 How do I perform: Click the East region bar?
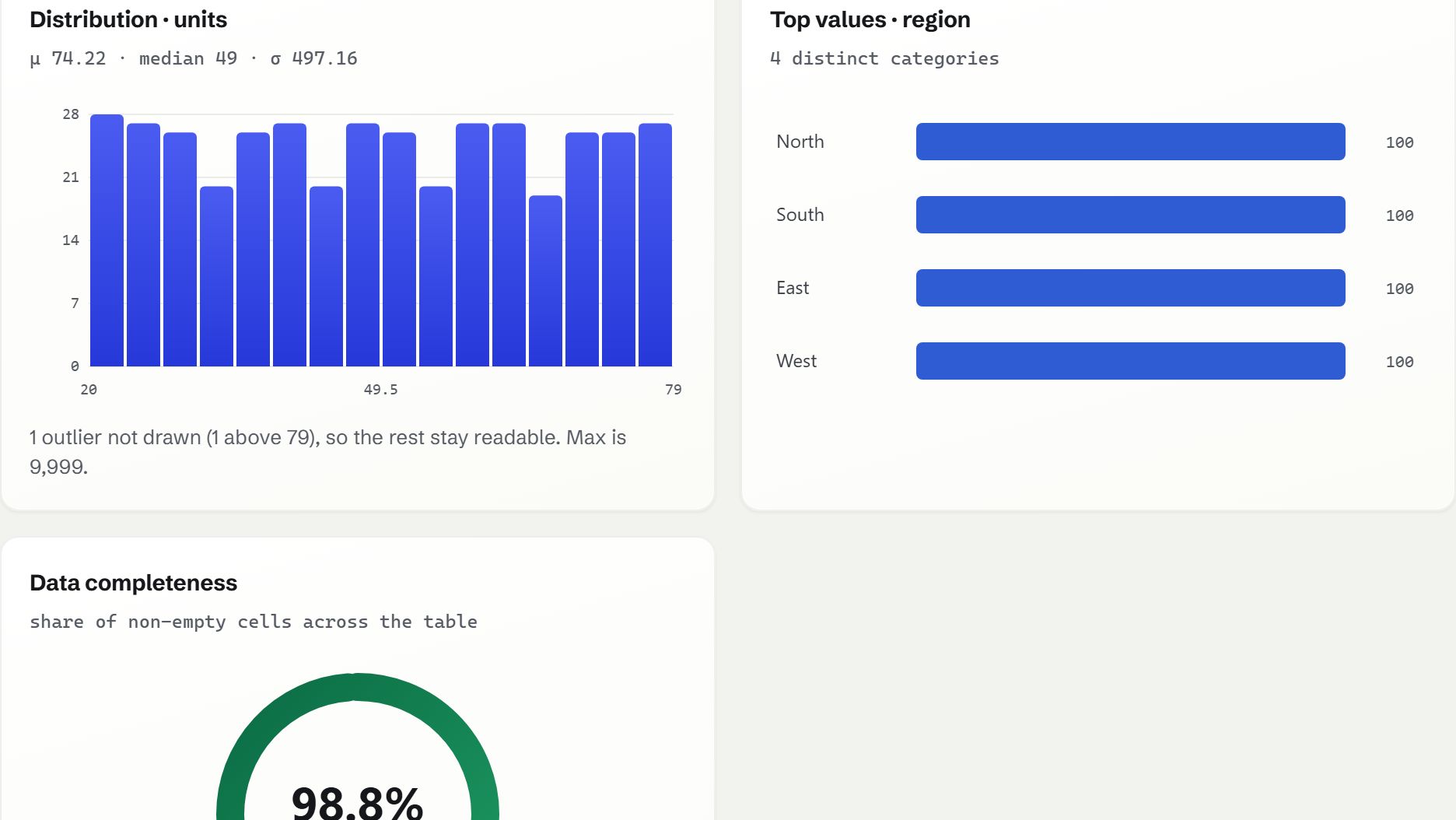click(1130, 288)
